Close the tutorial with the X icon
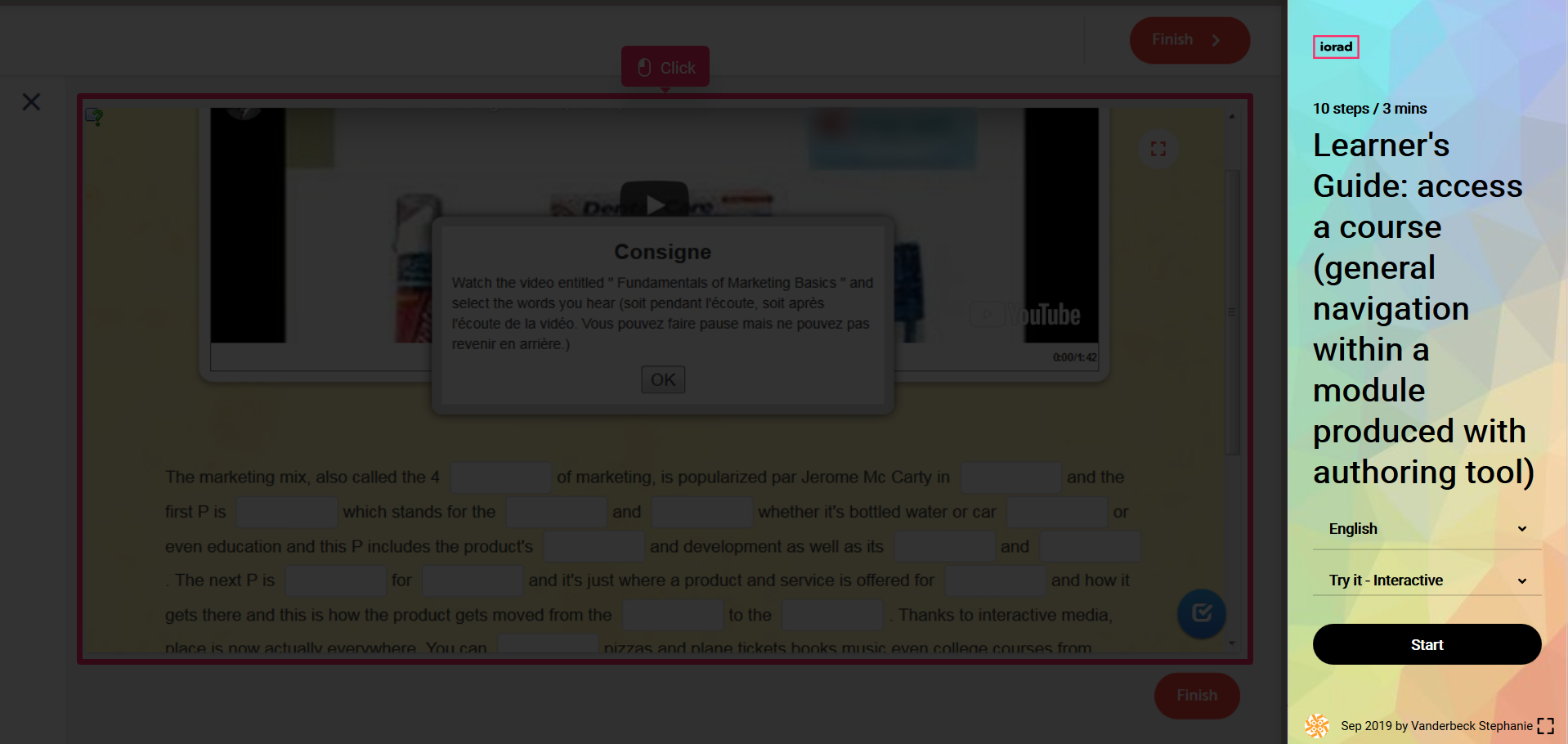The width and height of the screenshot is (1568, 744). [x=31, y=102]
